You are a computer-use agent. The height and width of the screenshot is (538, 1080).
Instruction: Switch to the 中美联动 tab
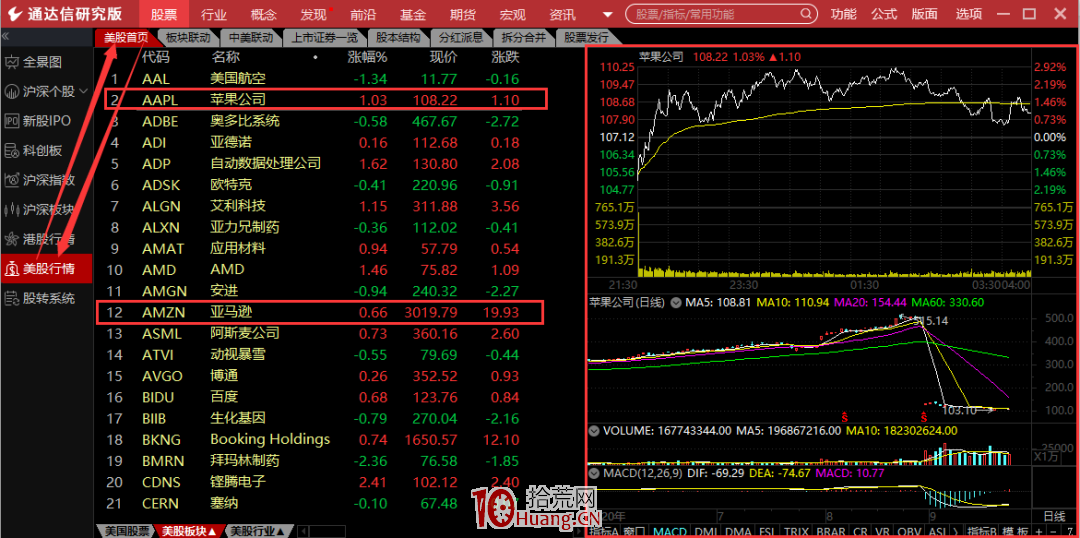[x=251, y=38]
